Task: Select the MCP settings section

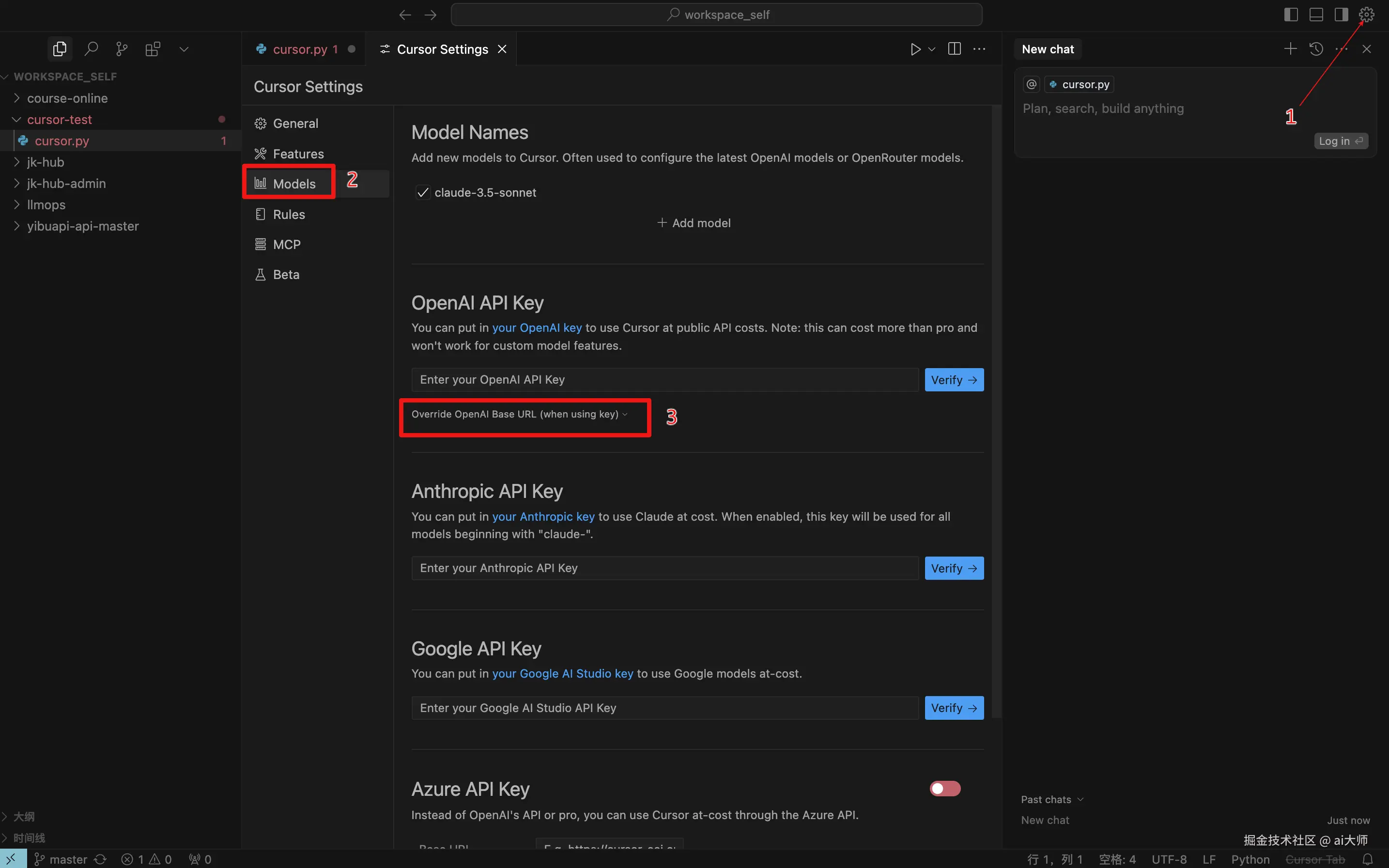Action: coord(286,245)
